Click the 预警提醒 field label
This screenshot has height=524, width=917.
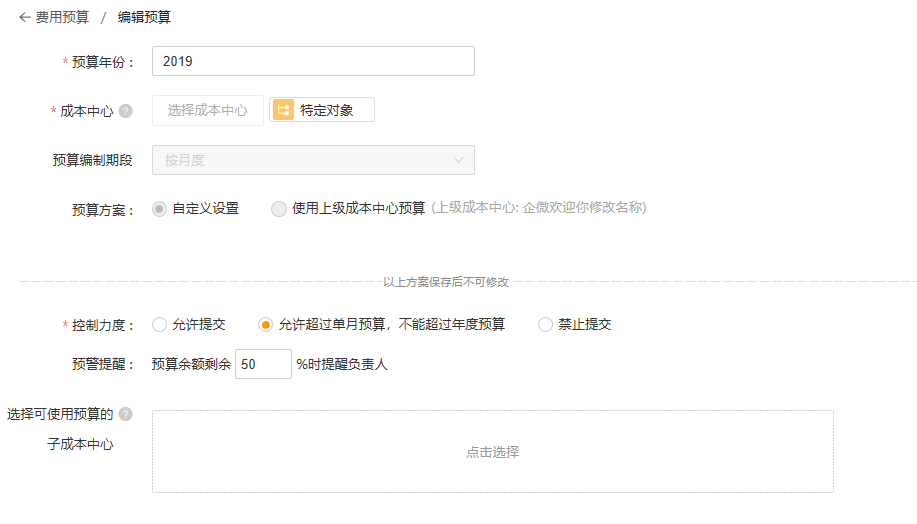[x=103, y=364]
